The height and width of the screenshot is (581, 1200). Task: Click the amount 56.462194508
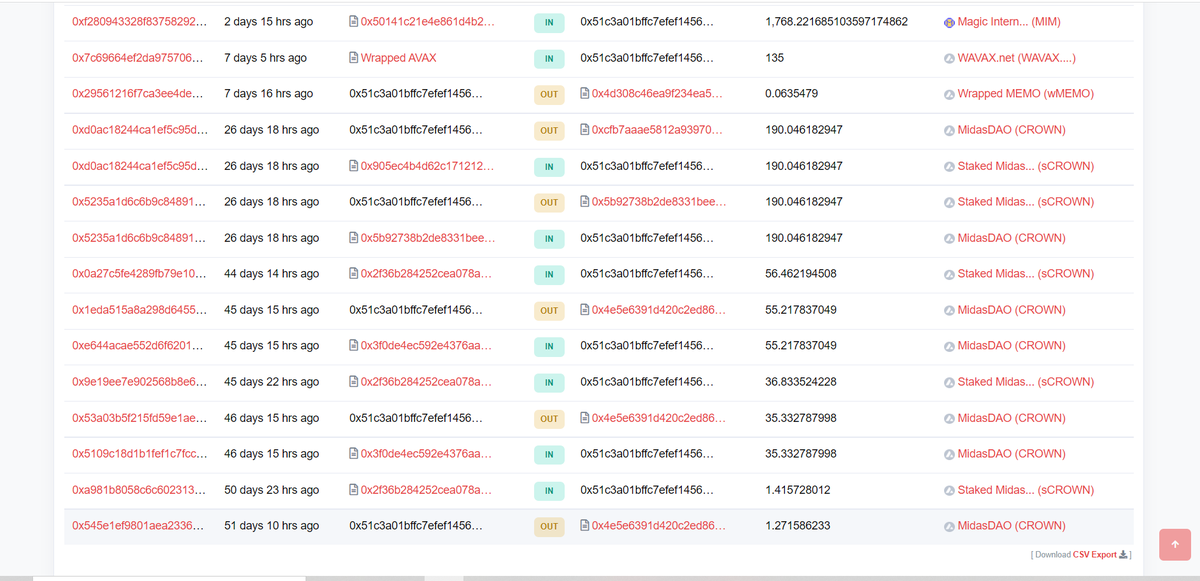pyautogui.click(x=801, y=274)
